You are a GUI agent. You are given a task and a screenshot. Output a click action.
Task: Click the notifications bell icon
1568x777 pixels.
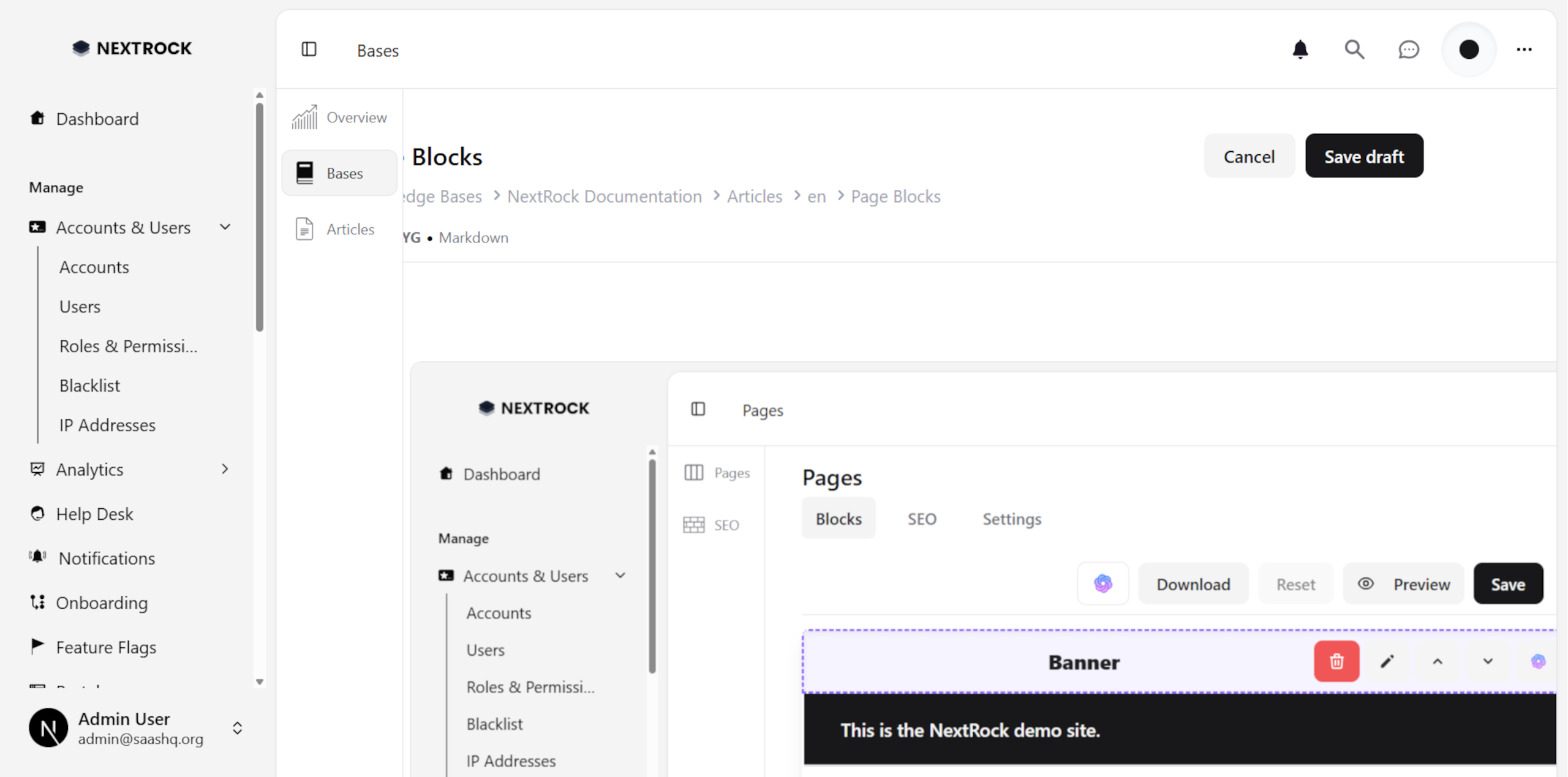(1300, 50)
